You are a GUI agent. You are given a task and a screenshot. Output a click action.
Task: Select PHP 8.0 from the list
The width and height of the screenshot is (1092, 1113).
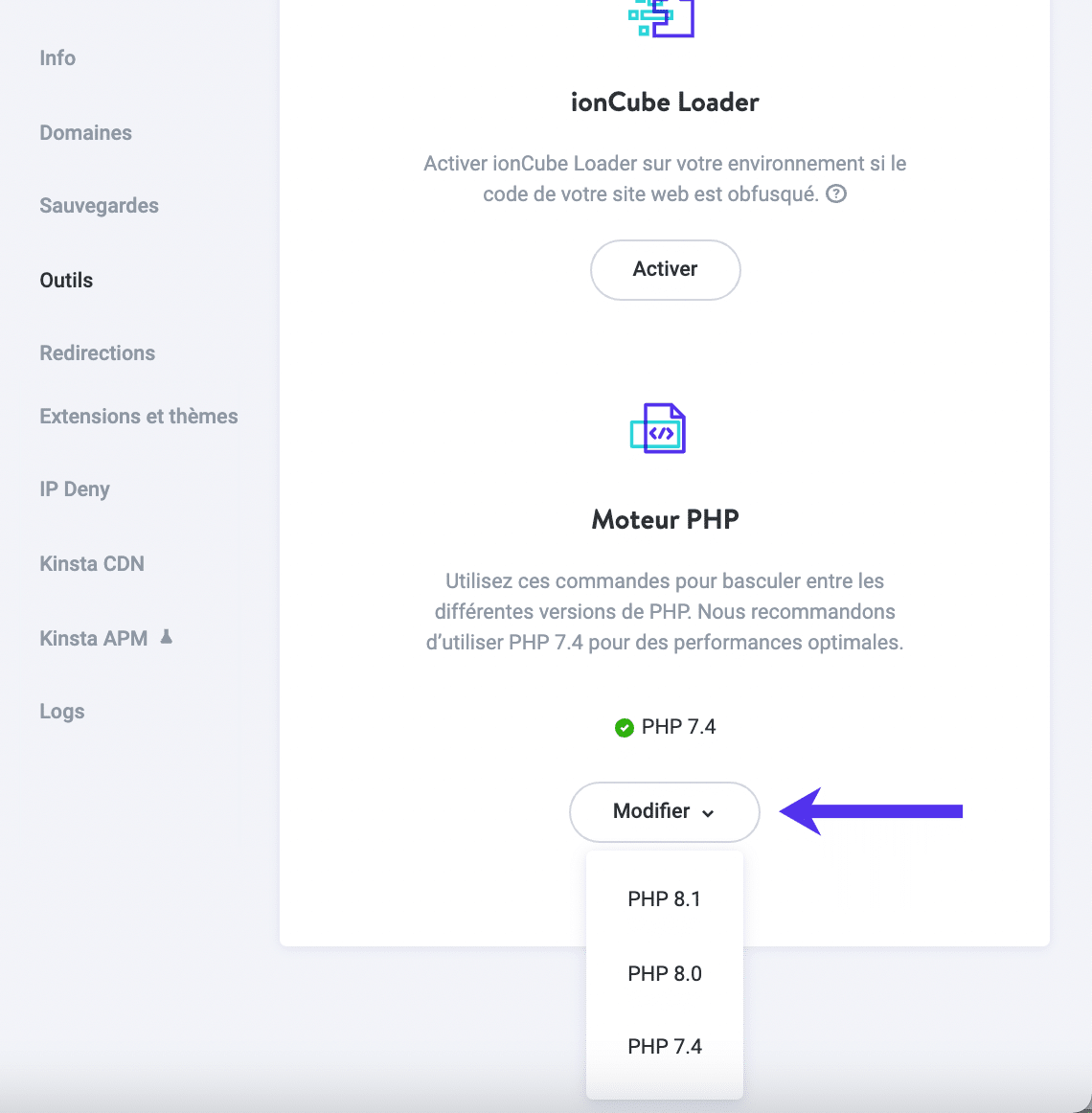[665, 973]
